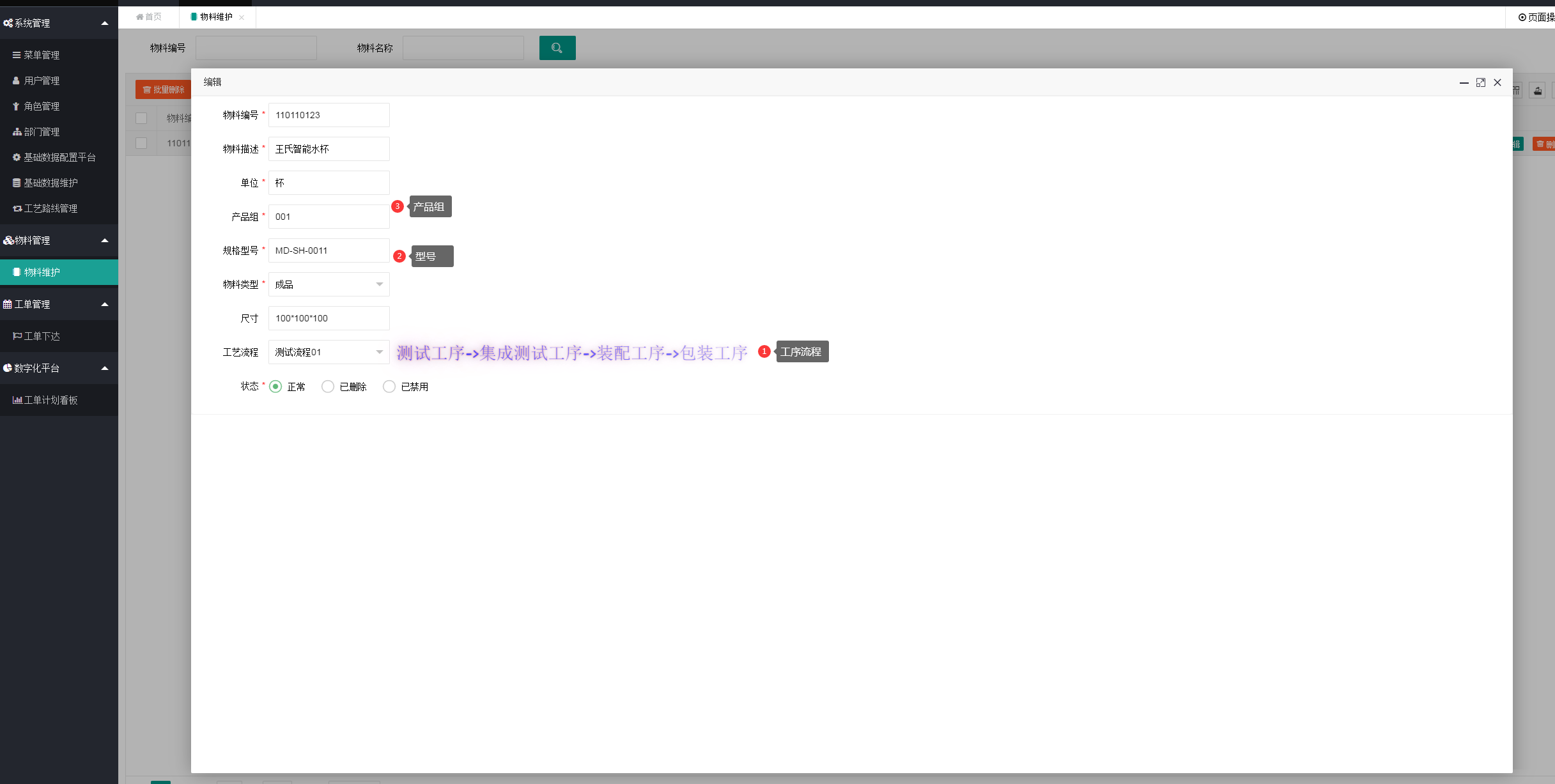Close the 物料维护 tab with its x

point(242,17)
